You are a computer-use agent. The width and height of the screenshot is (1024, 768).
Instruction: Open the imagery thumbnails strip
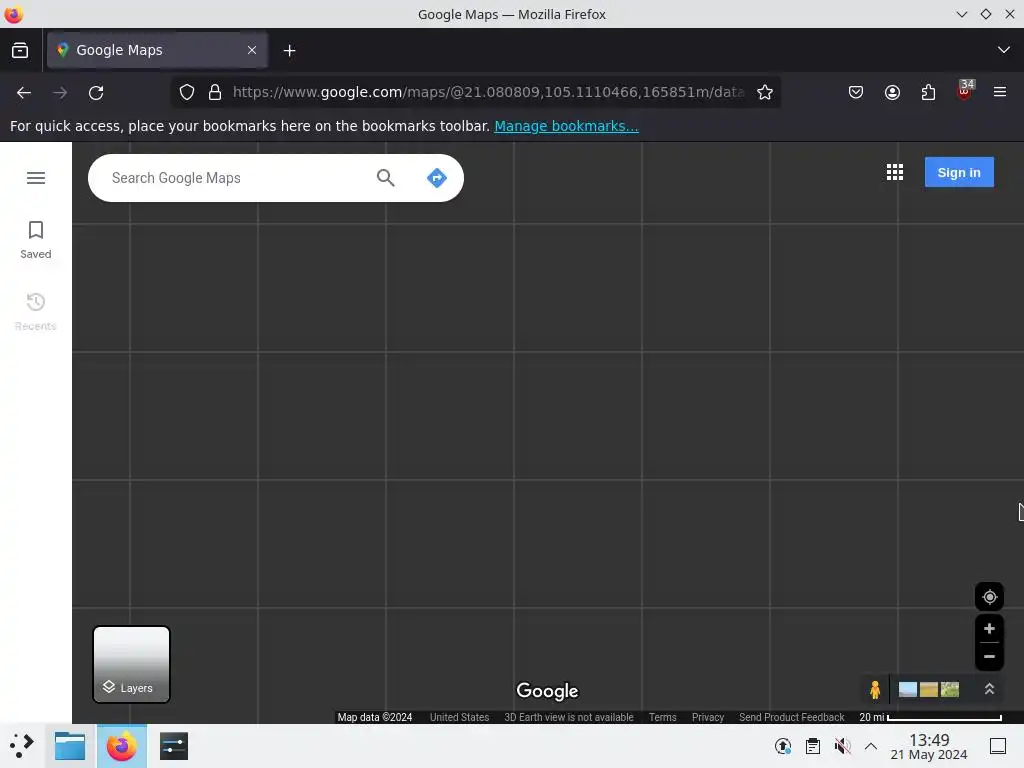(929, 690)
